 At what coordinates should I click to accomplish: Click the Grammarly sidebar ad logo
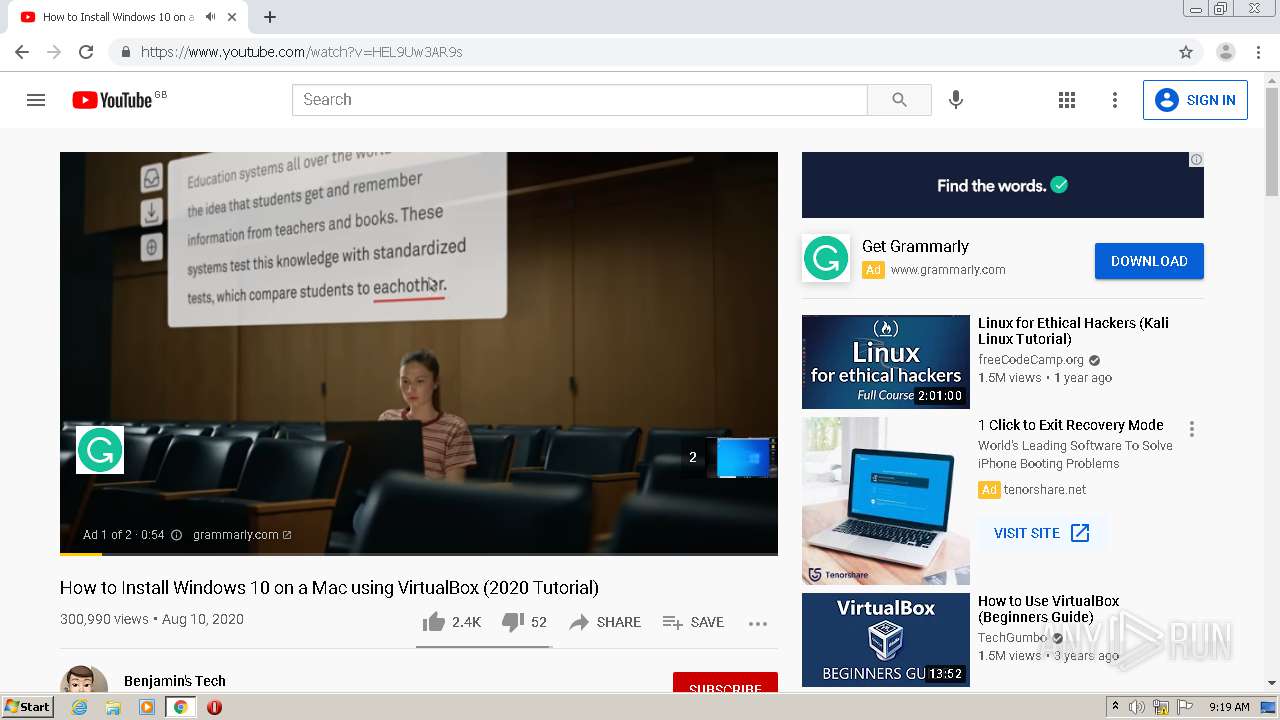click(826, 258)
